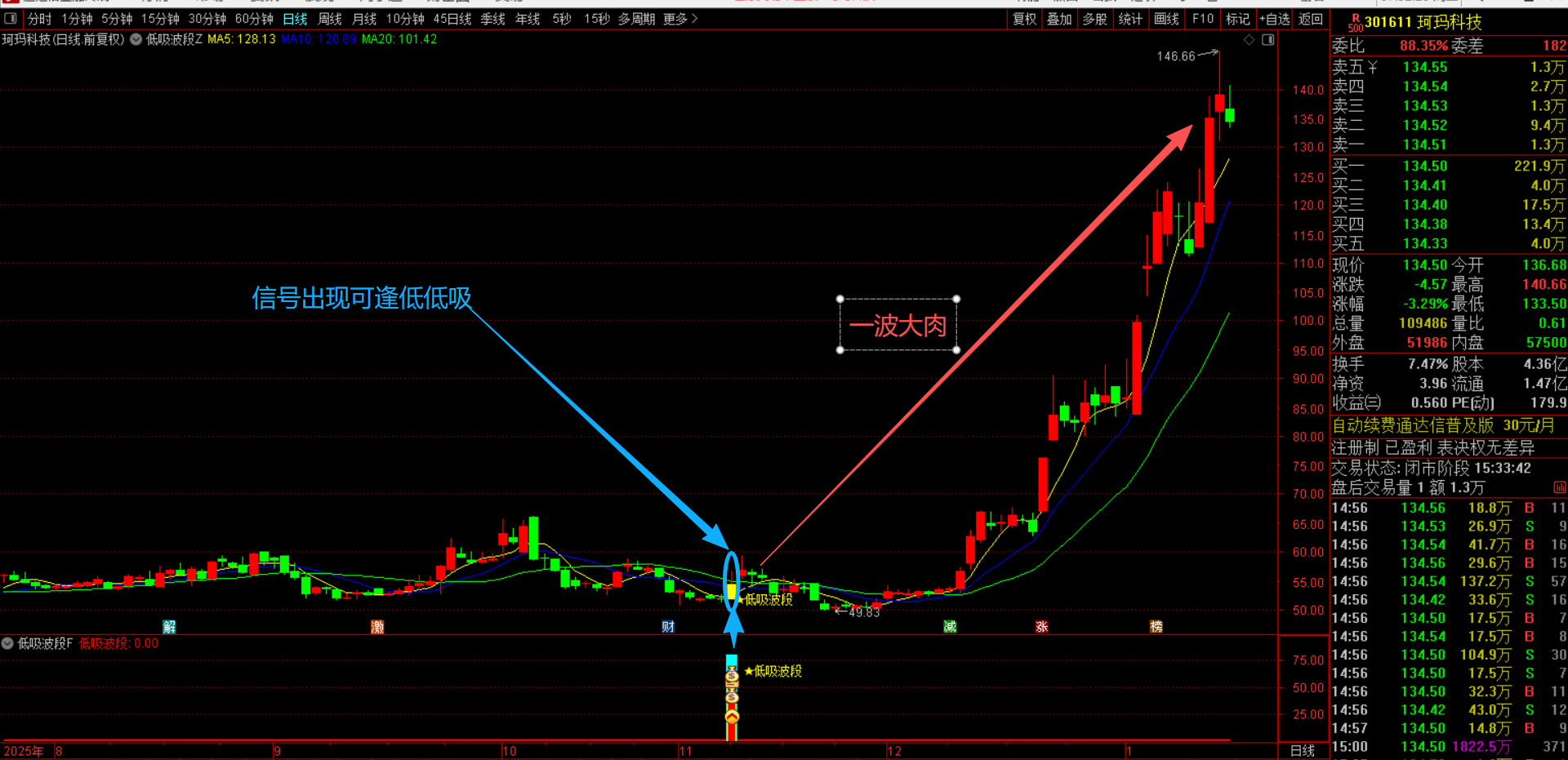The height and width of the screenshot is (760, 1568).
Task: Click the 财 event marker icon
Action: point(668,627)
